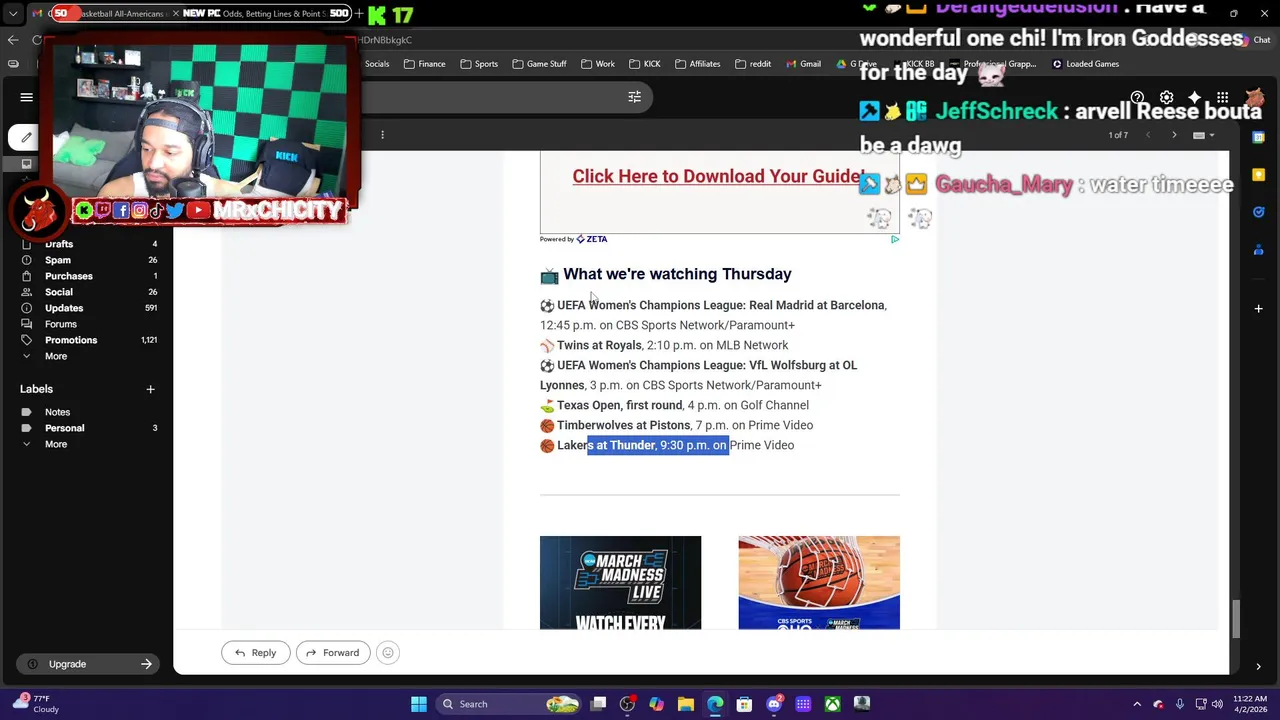The width and height of the screenshot is (1280, 720).
Task: Go to the next older email arrow
Action: click(x=1174, y=135)
